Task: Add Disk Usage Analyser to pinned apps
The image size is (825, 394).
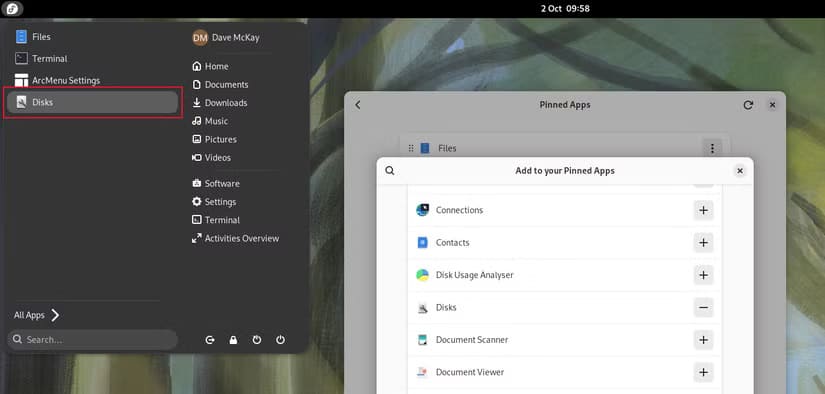Action: [703, 275]
